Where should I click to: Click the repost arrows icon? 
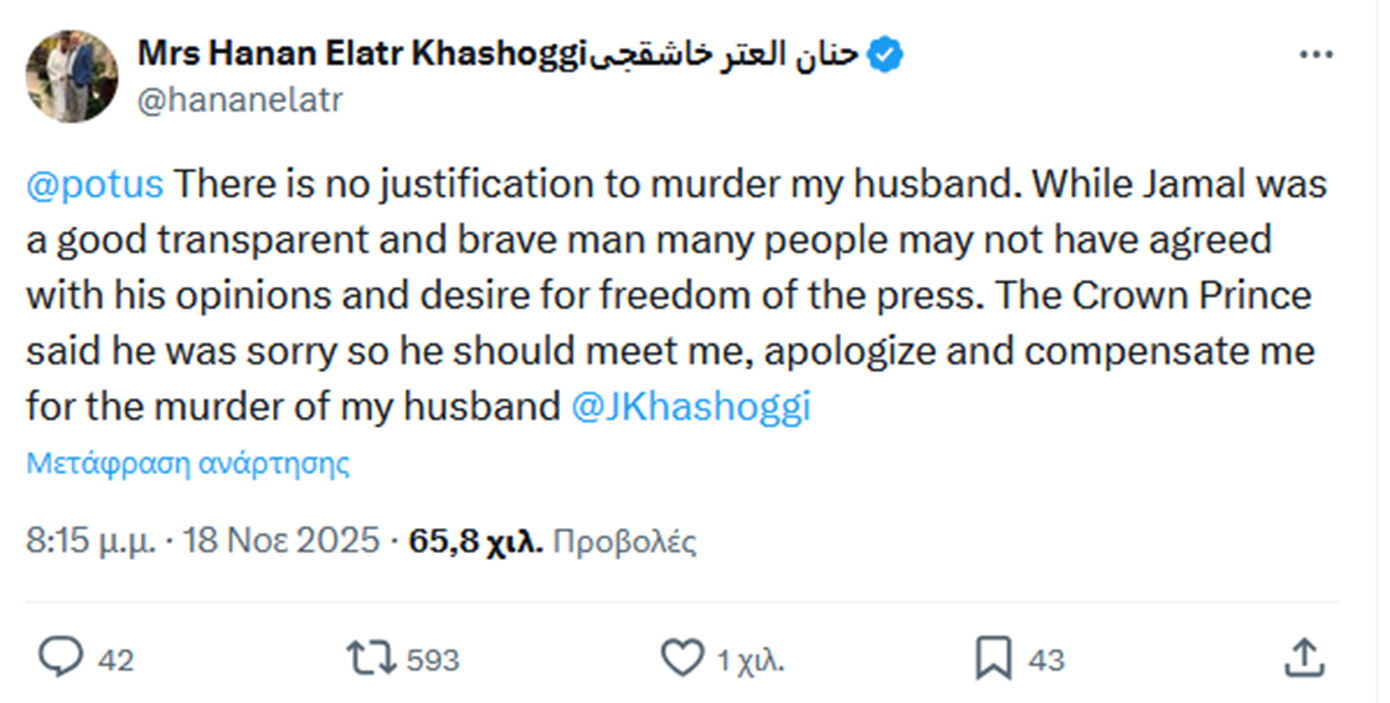[369, 658]
